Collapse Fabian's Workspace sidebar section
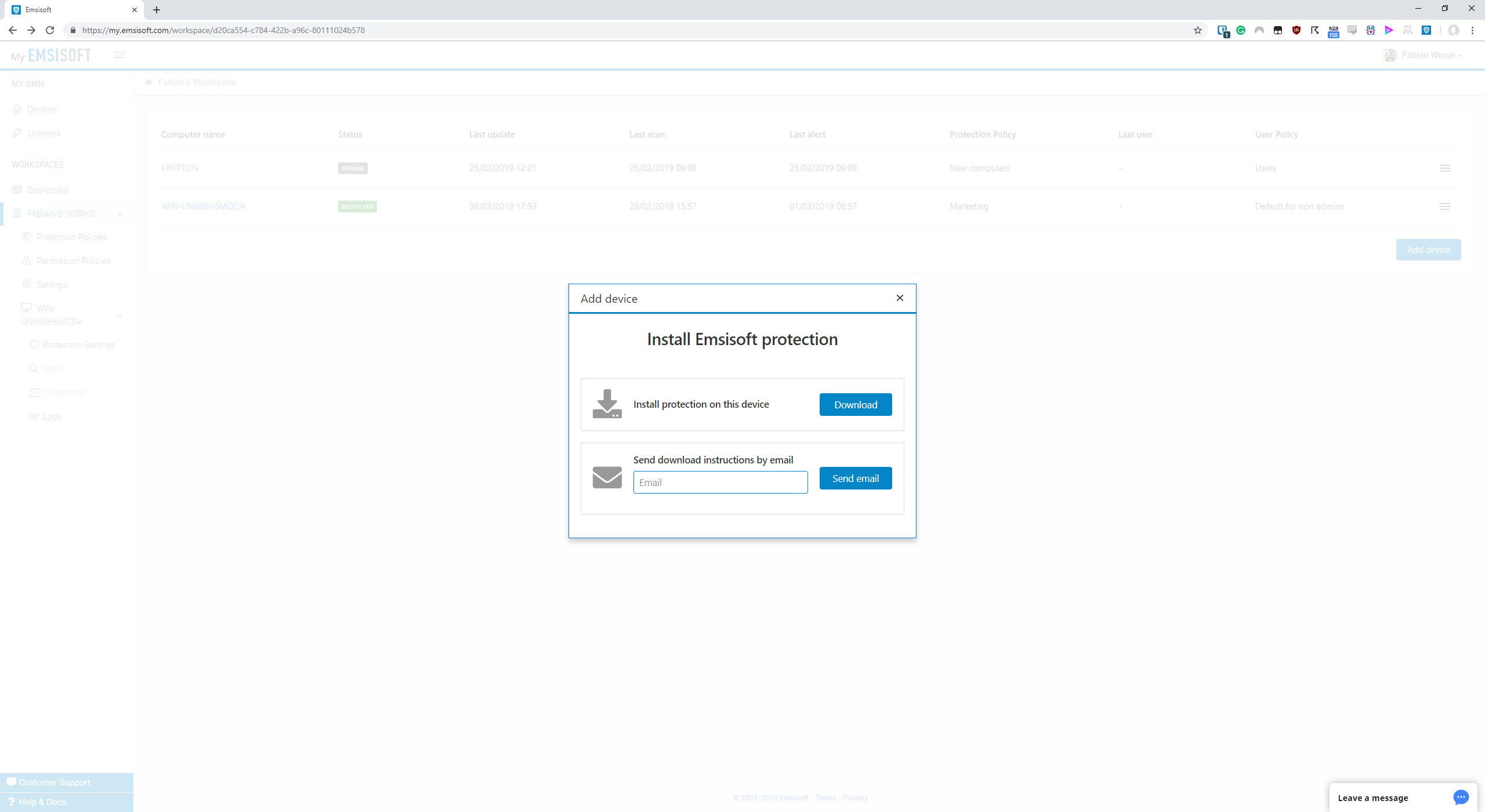 (119, 214)
